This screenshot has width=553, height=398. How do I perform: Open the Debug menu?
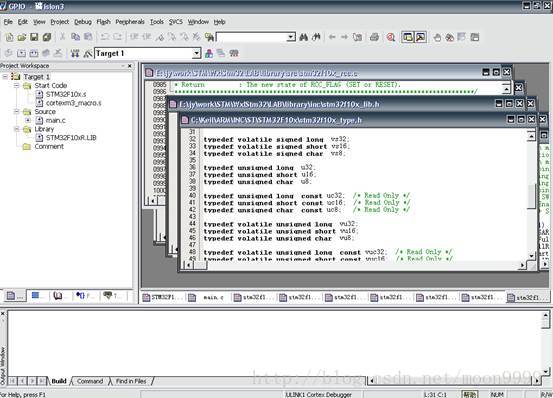(83, 22)
